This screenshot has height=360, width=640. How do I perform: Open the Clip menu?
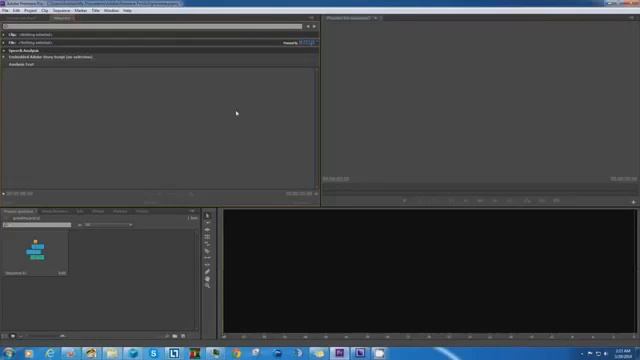click(44, 11)
